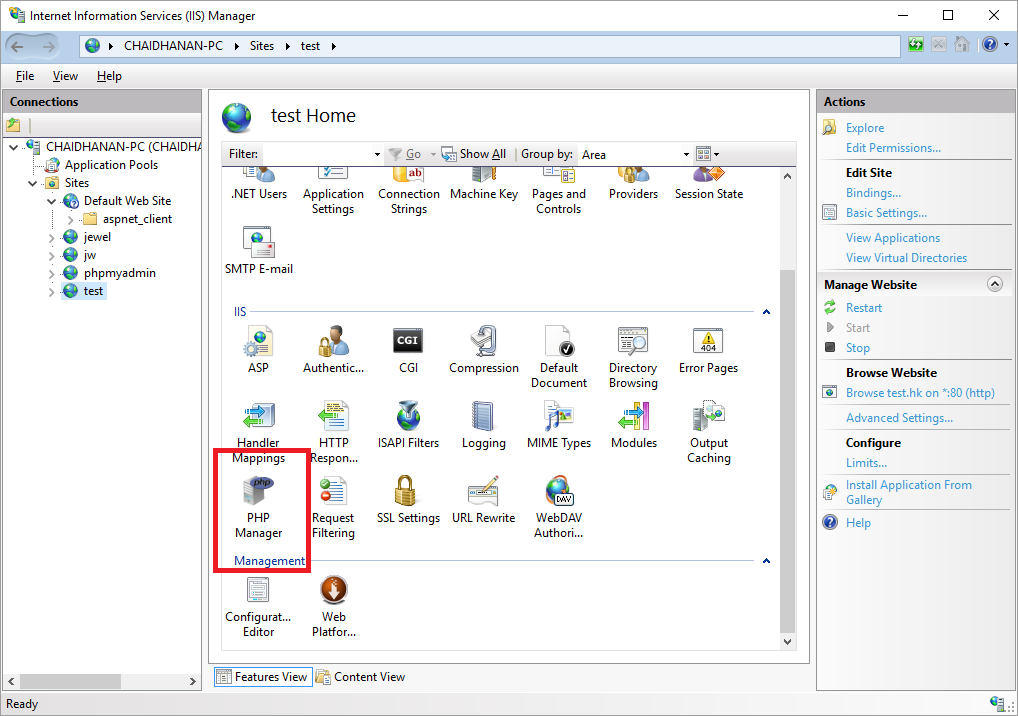
Task: Expand the phpmyadmin site node
Action: (52, 274)
